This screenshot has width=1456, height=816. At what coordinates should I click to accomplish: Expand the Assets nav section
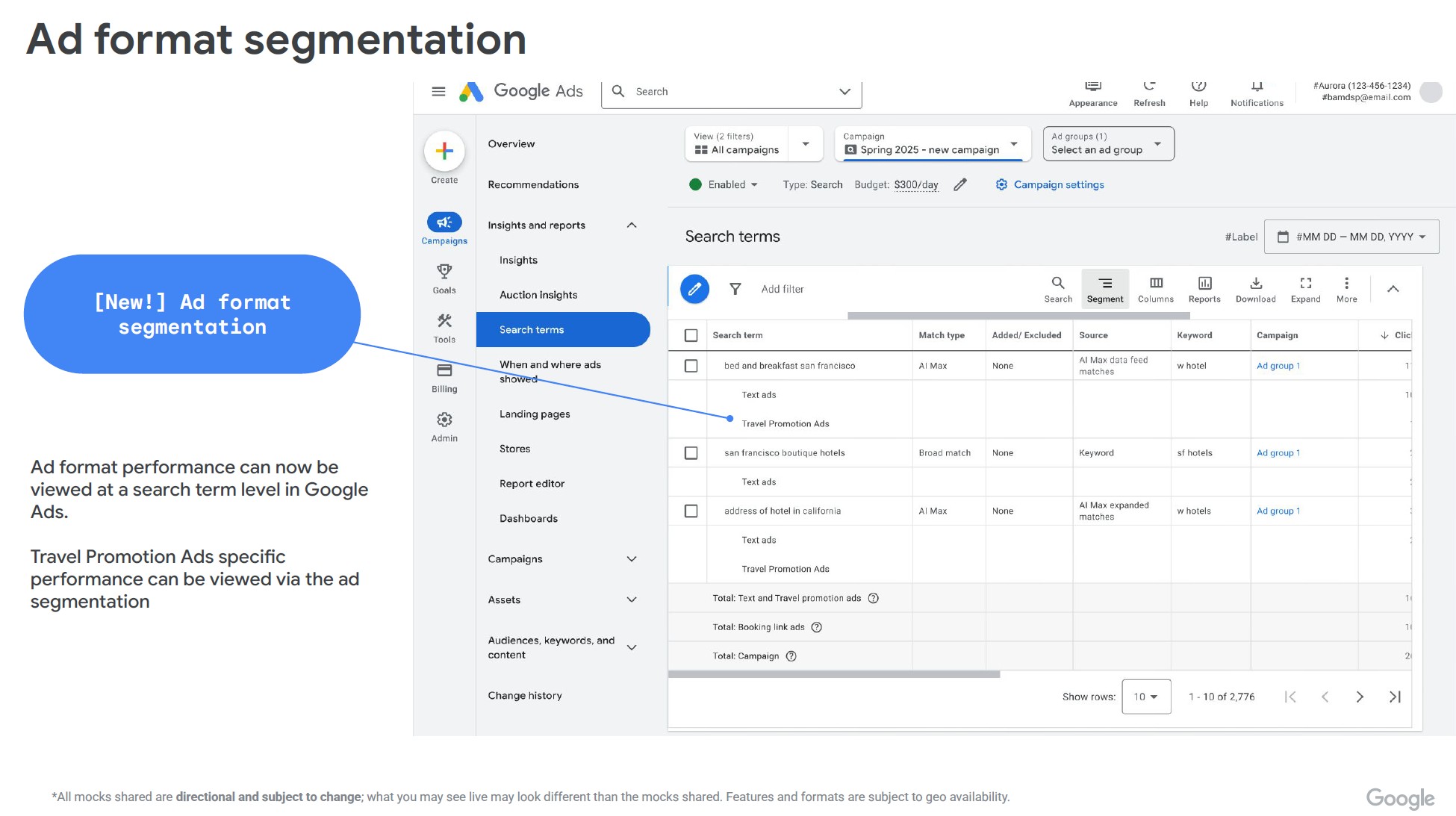632,599
